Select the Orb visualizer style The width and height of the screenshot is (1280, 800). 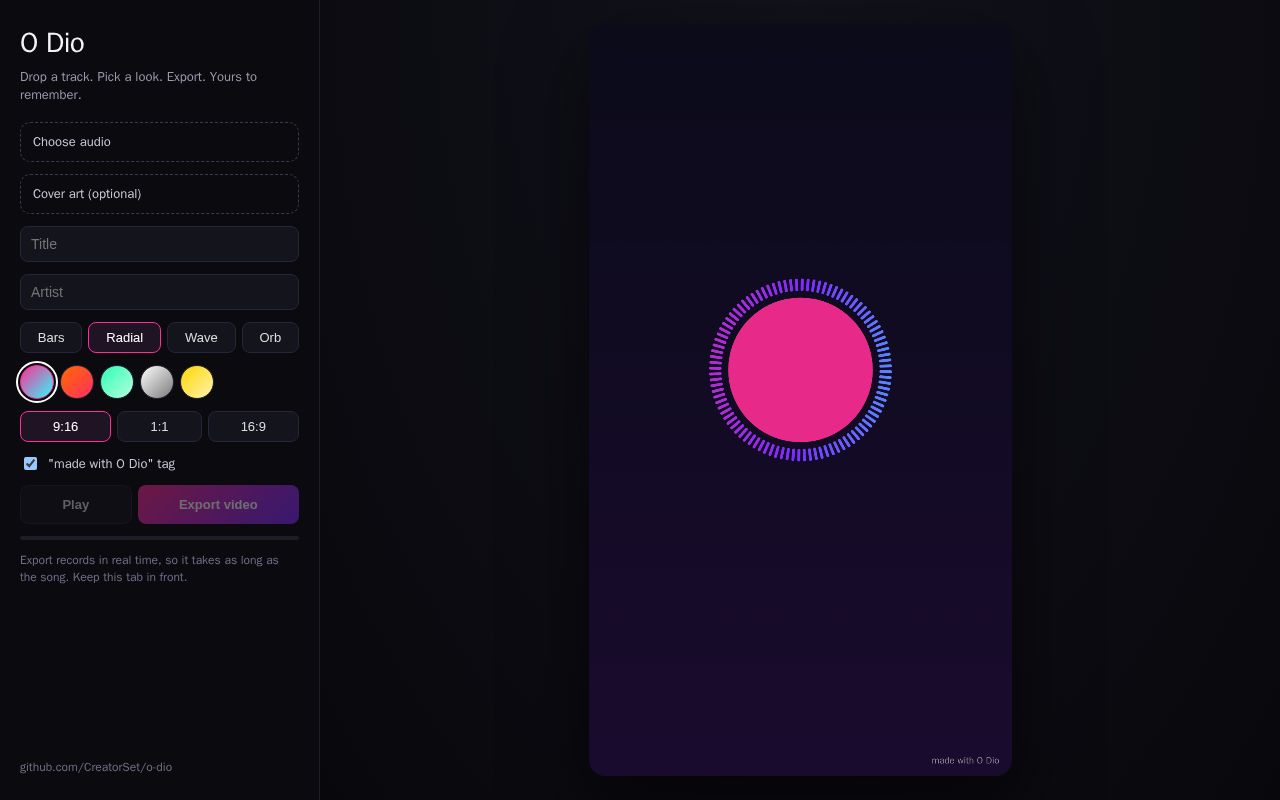click(x=270, y=338)
